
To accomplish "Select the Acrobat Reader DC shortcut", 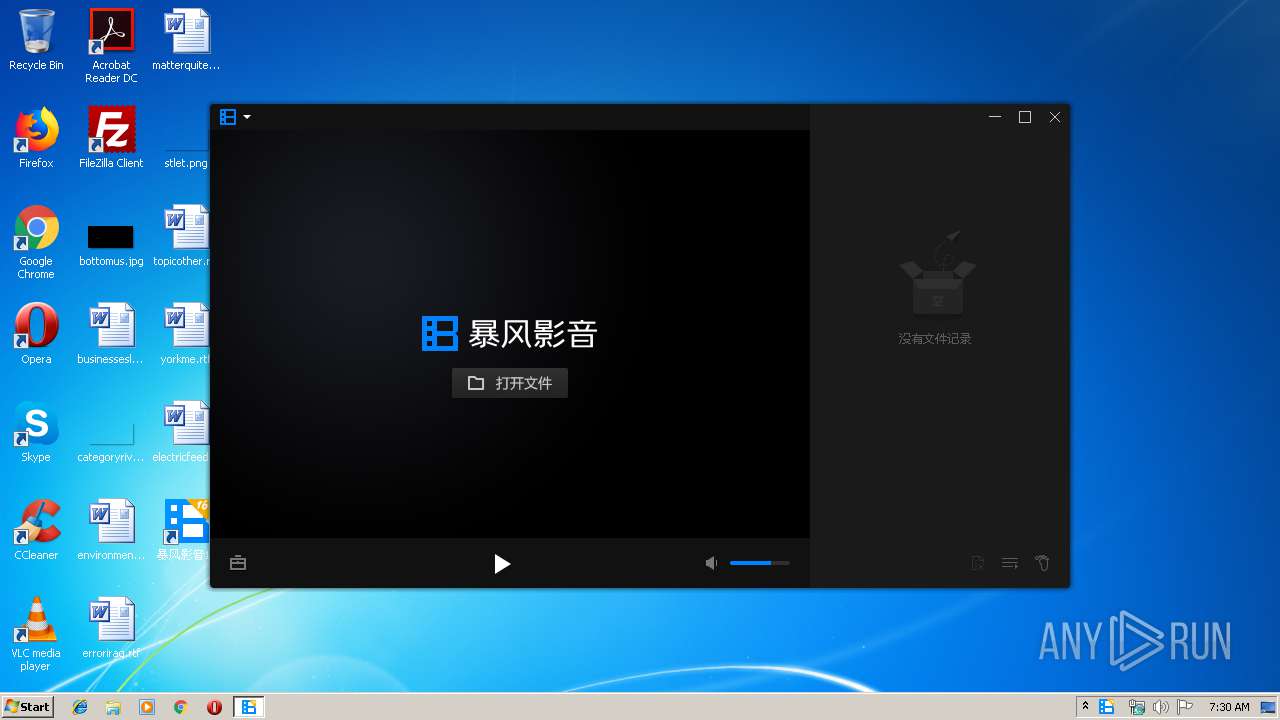I will pyautogui.click(x=111, y=45).
